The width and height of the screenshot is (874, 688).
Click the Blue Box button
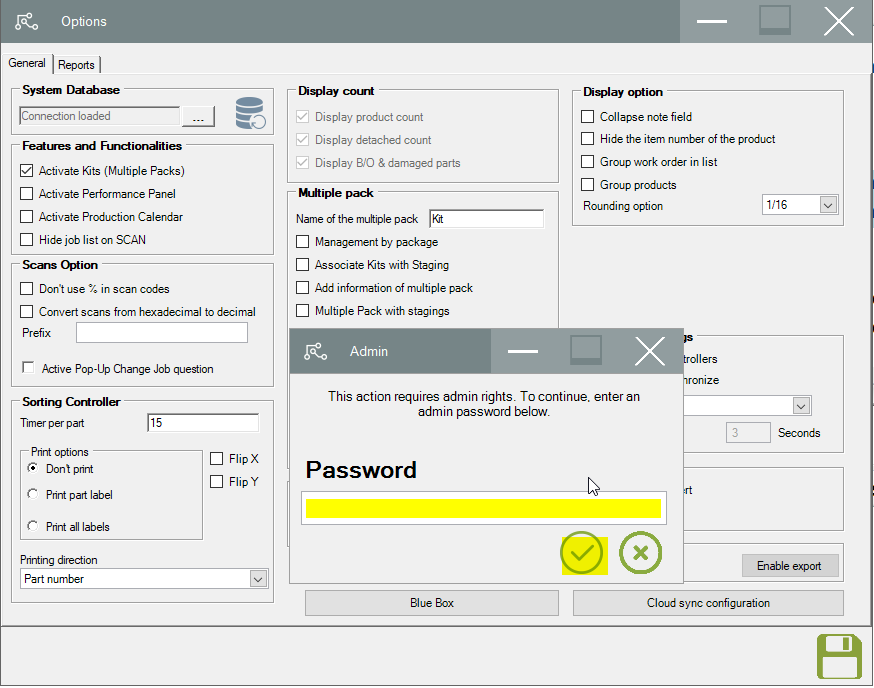click(x=431, y=603)
